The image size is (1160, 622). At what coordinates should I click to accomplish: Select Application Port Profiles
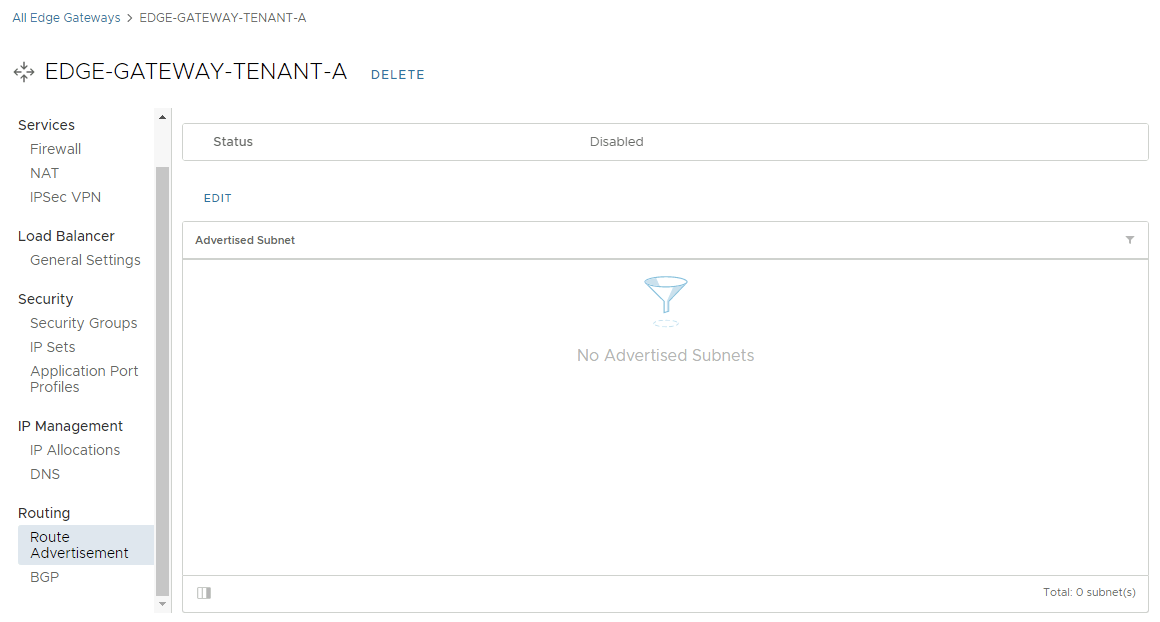pos(84,379)
